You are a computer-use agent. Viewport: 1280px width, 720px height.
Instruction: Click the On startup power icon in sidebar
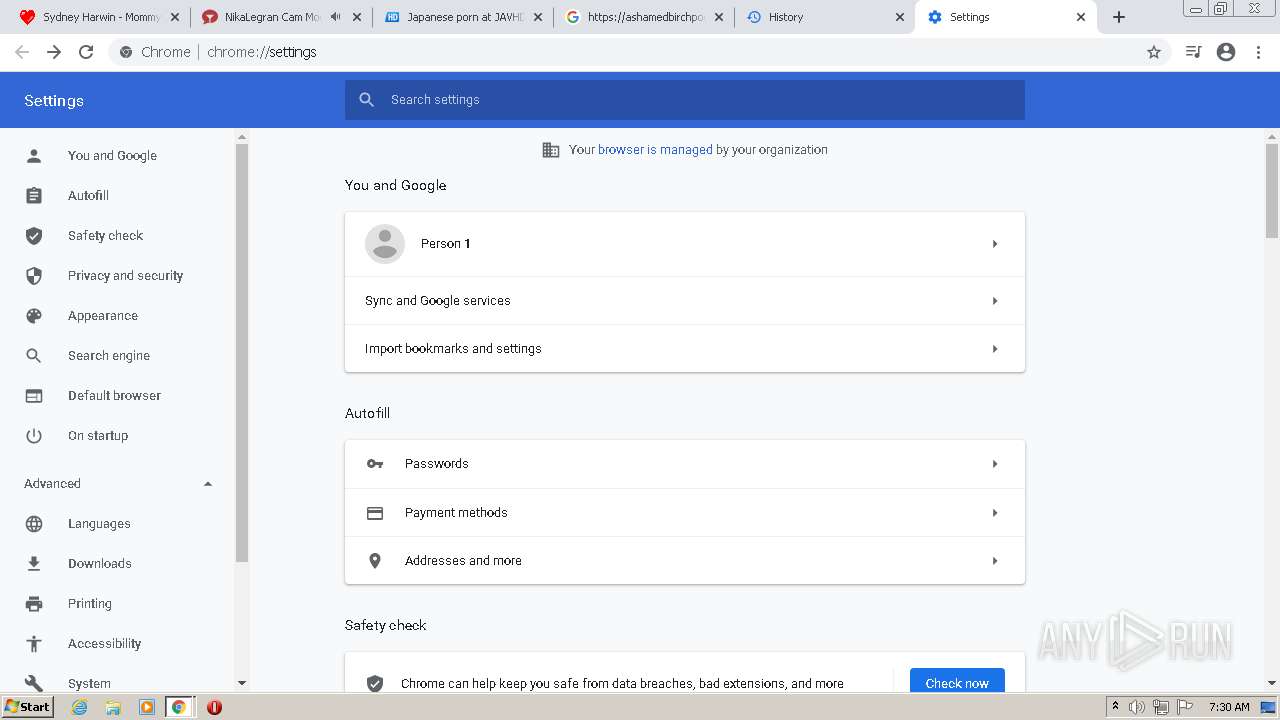coord(34,436)
